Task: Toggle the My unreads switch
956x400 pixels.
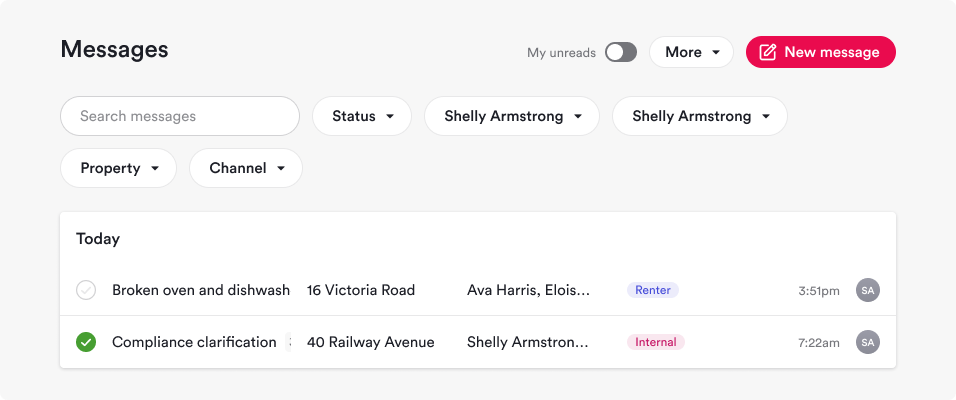Action: pos(620,52)
